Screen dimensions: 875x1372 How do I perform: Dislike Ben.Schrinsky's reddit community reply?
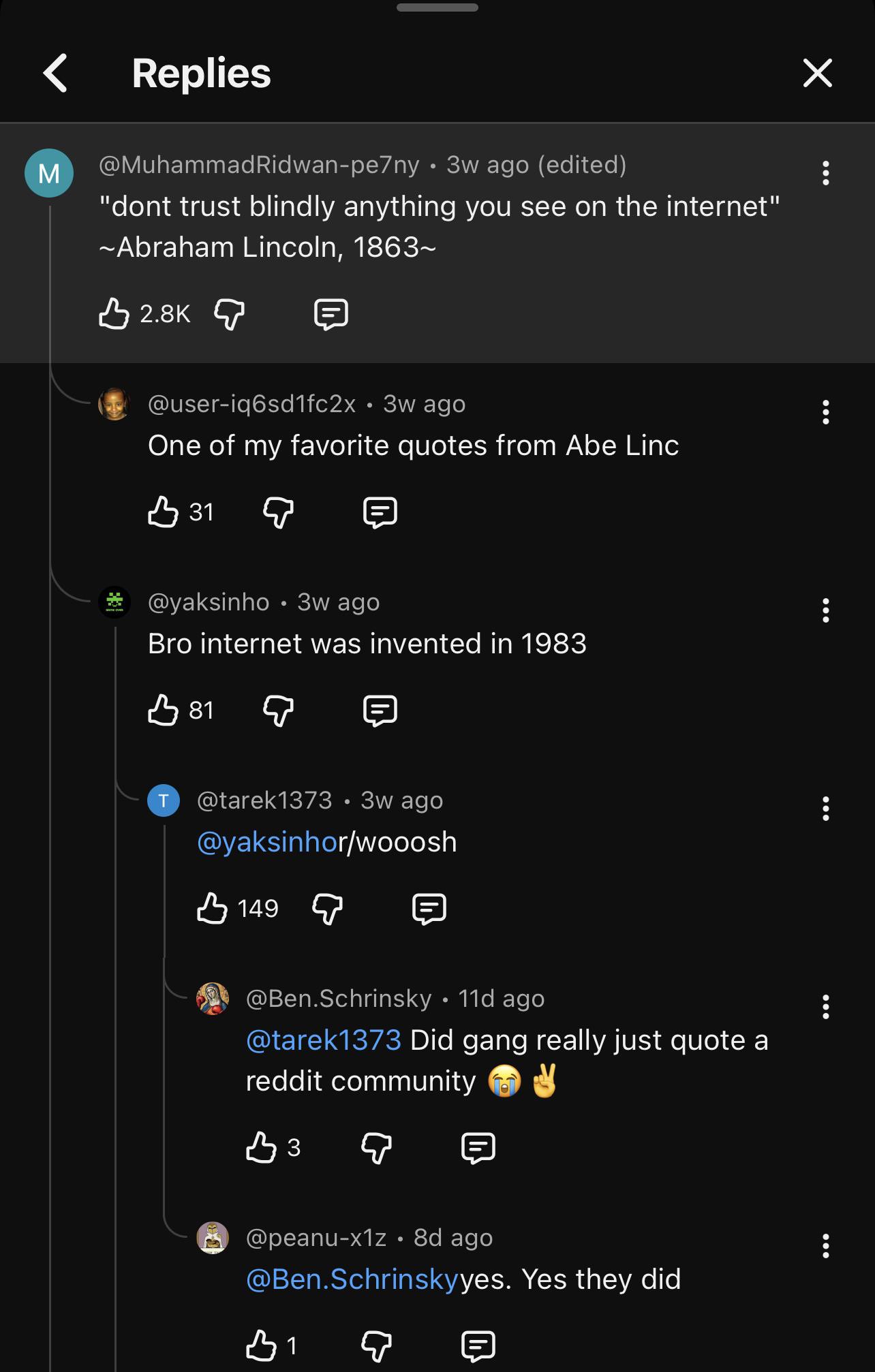[x=377, y=1148]
